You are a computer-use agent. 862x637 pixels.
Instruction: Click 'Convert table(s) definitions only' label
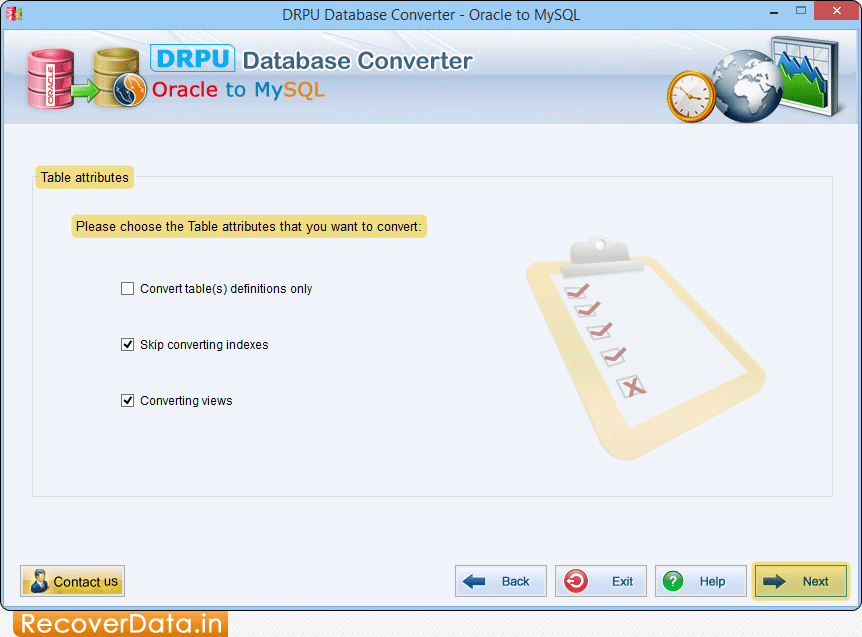pos(226,289)
